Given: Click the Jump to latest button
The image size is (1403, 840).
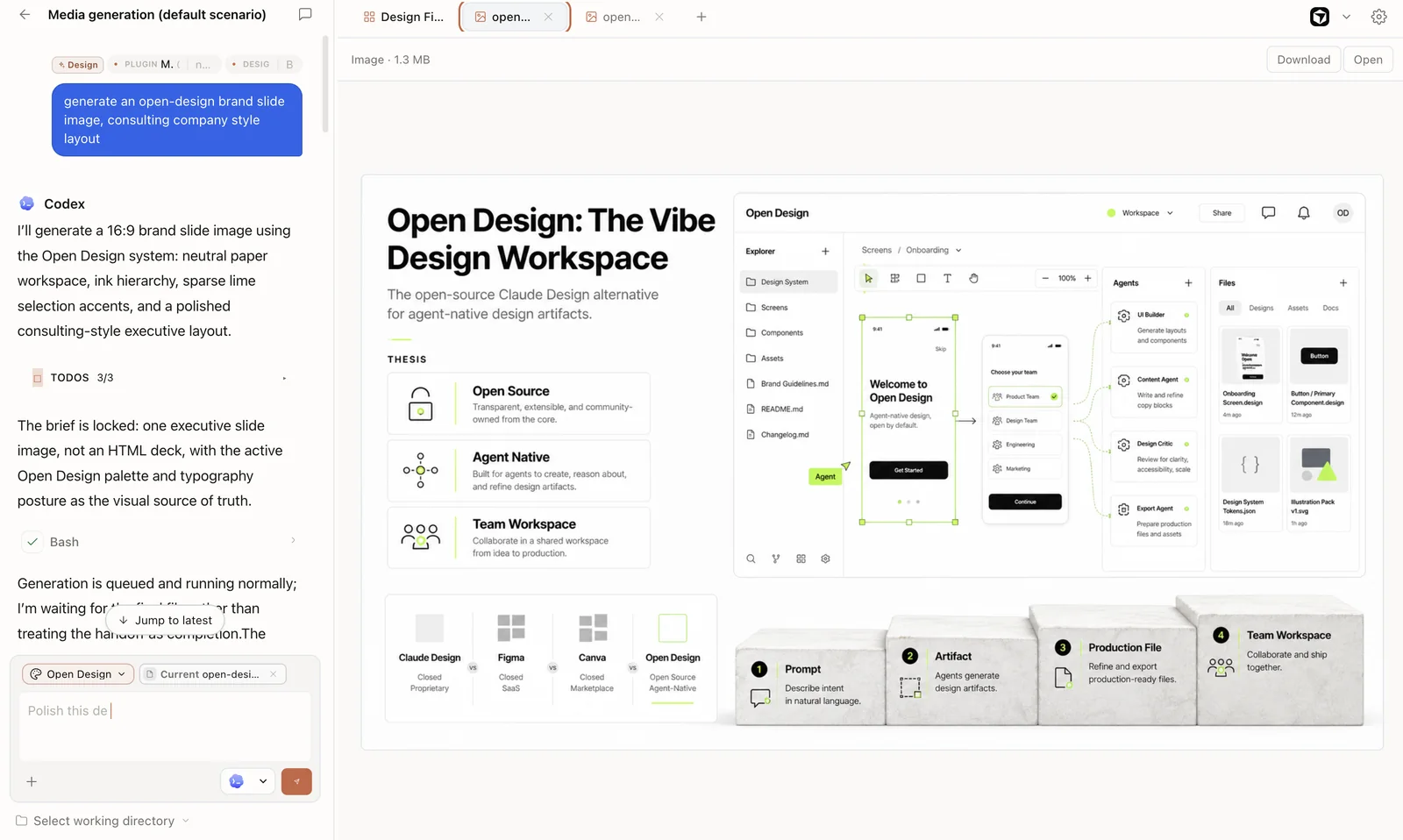Looking at the screenshot, I should (165, 620).
